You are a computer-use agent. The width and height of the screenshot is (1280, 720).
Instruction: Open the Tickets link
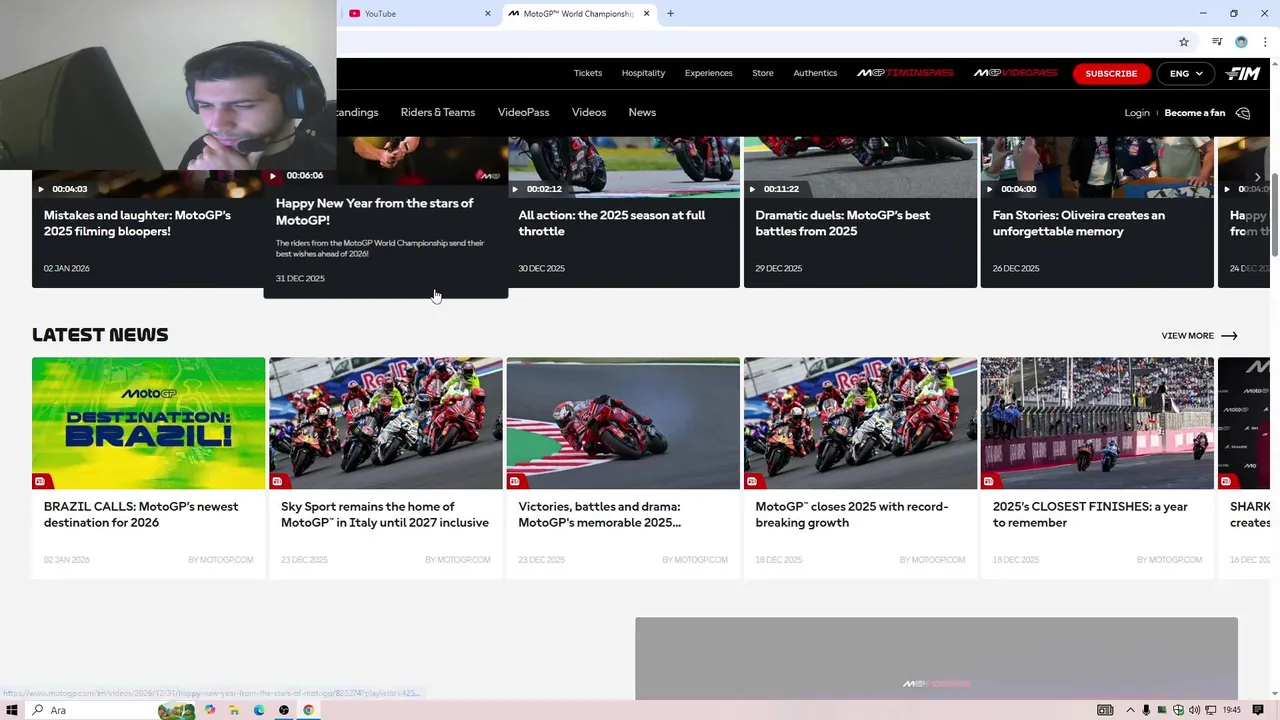pyautogui.click(x=588, y=73)
